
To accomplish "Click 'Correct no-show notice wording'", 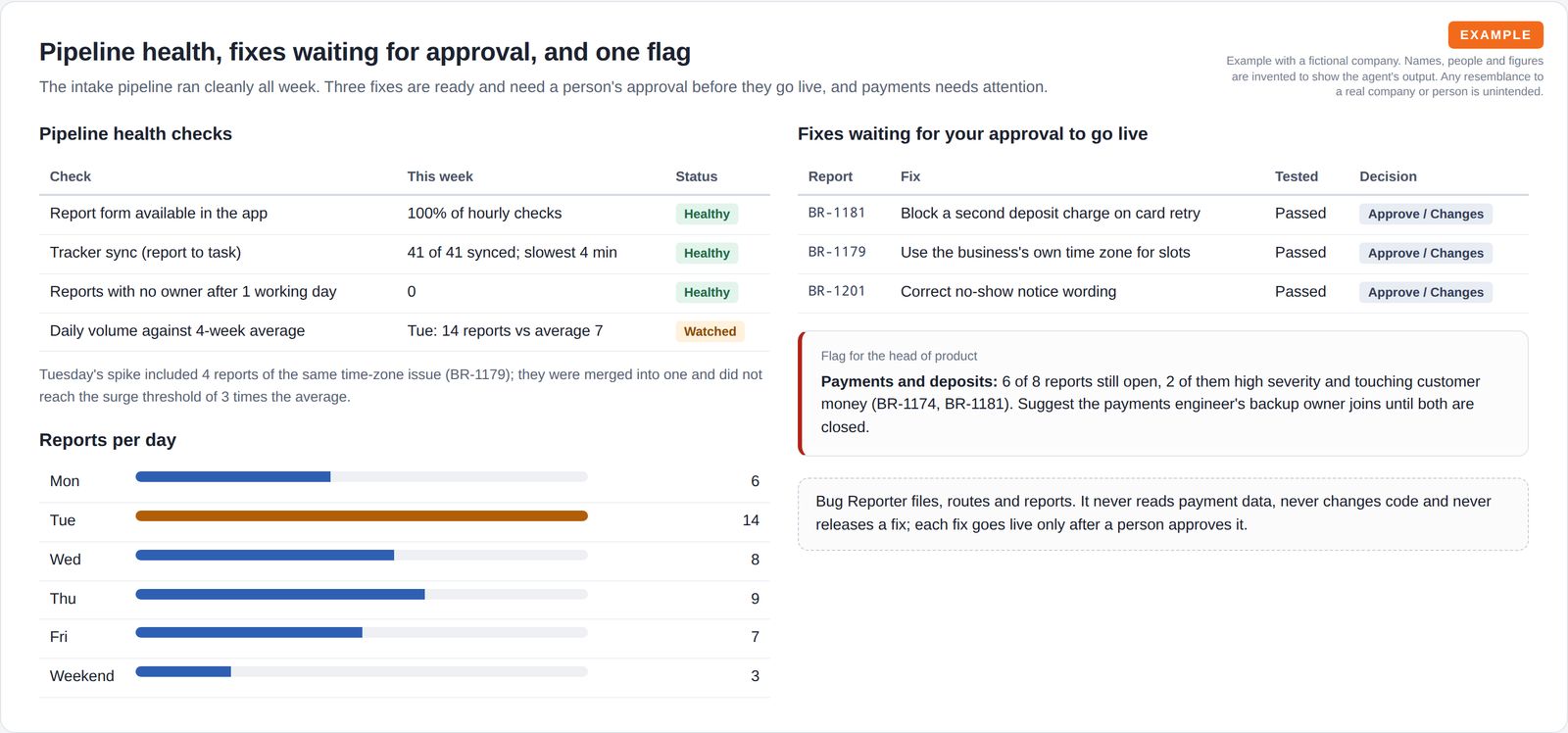I will 1008,291.
